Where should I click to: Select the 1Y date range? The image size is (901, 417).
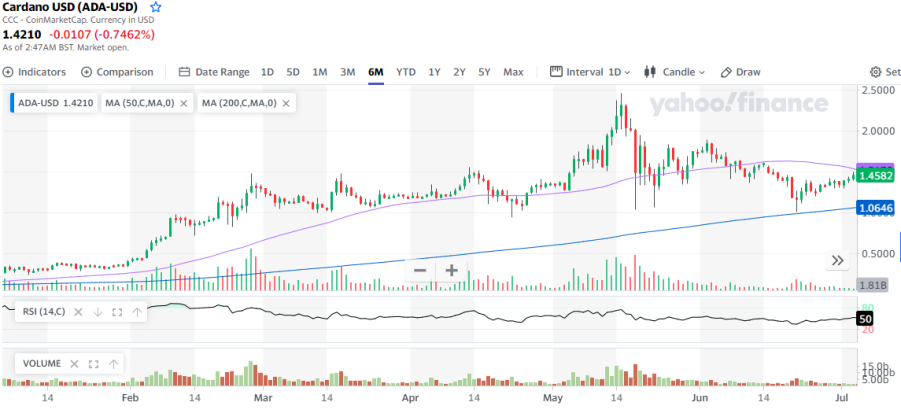[434, 72]
